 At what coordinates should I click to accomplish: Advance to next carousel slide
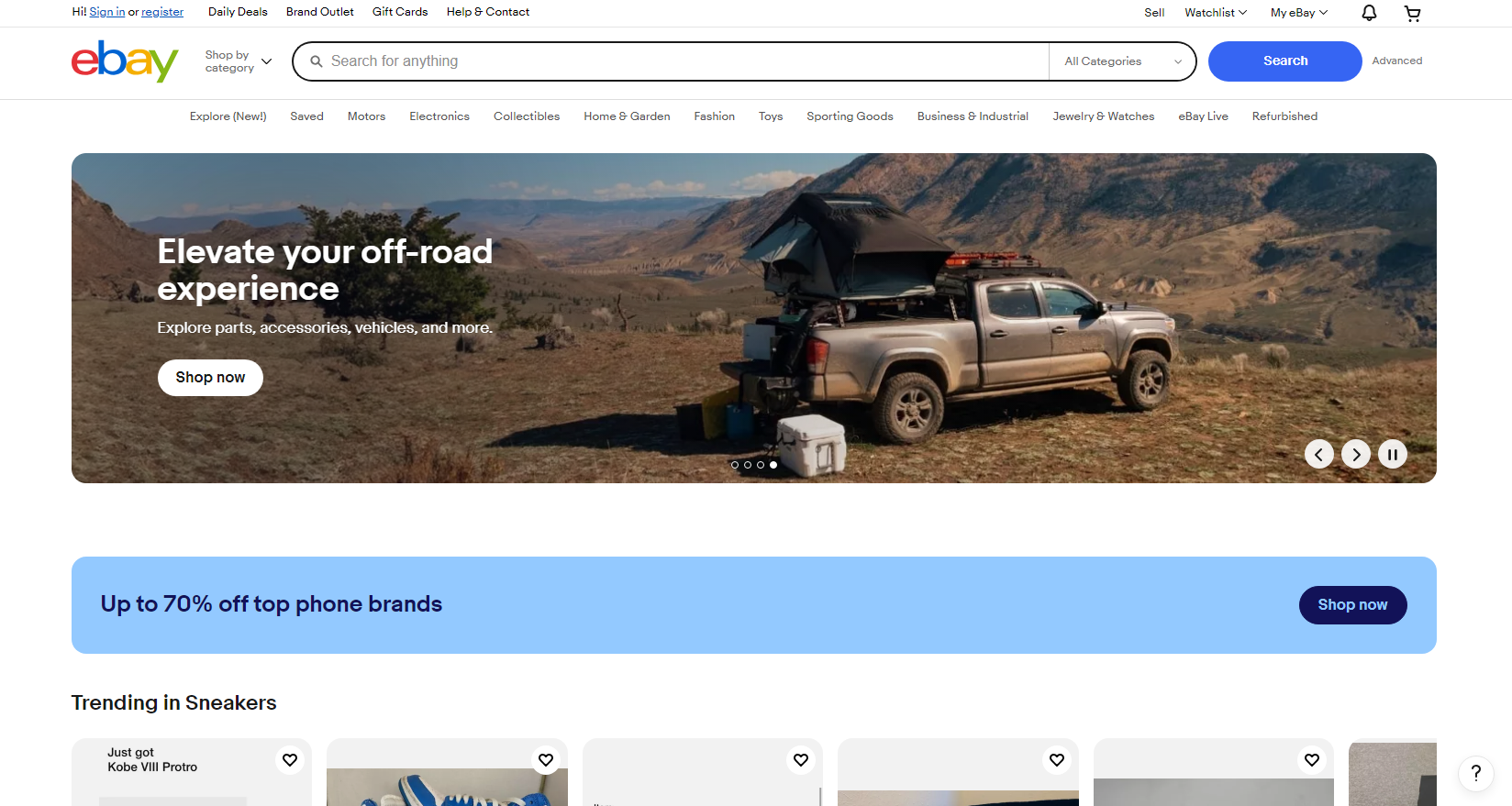(x=1355, y=454)
